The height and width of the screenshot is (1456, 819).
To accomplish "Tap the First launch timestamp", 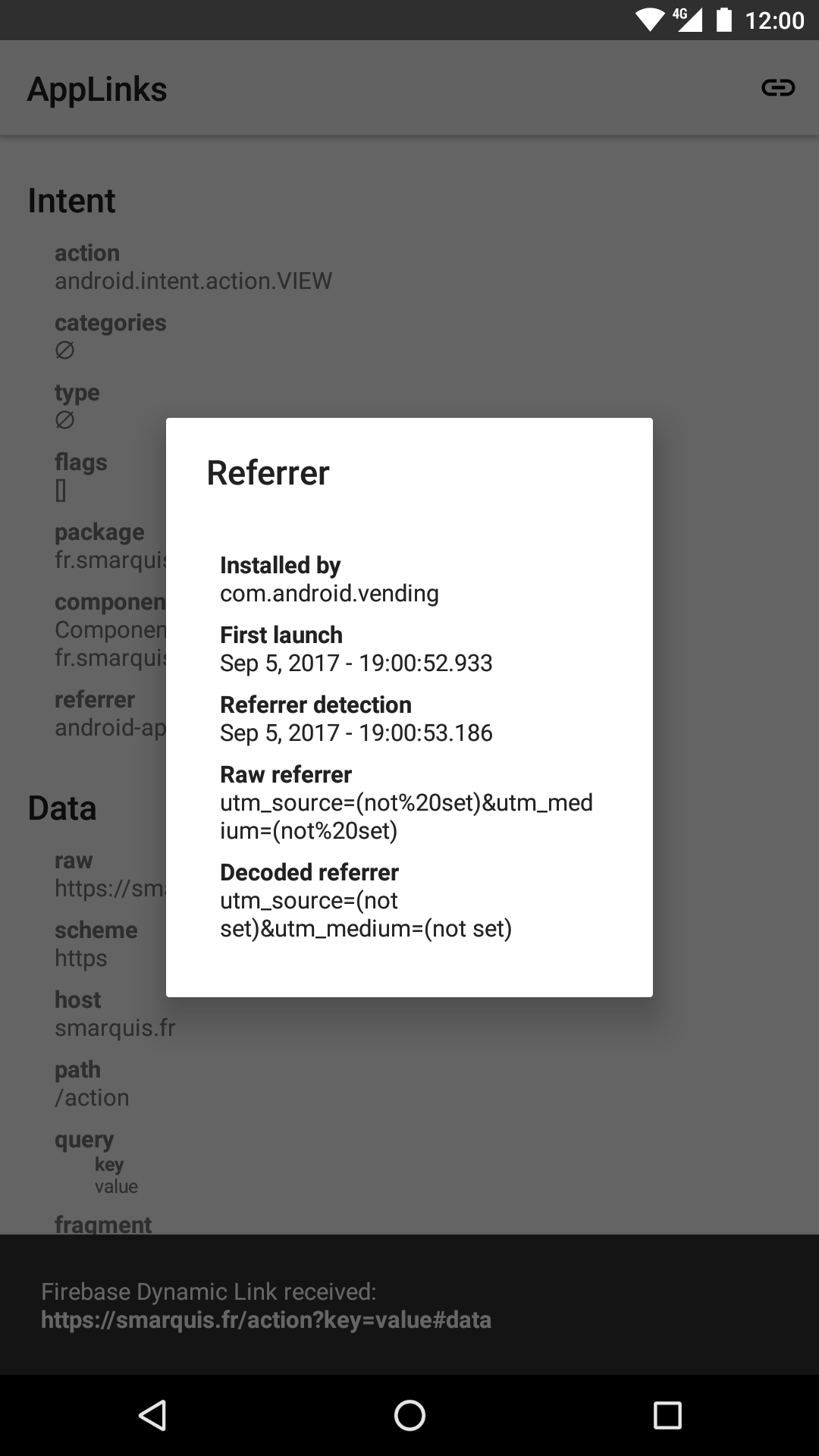I will coord(356,663).
